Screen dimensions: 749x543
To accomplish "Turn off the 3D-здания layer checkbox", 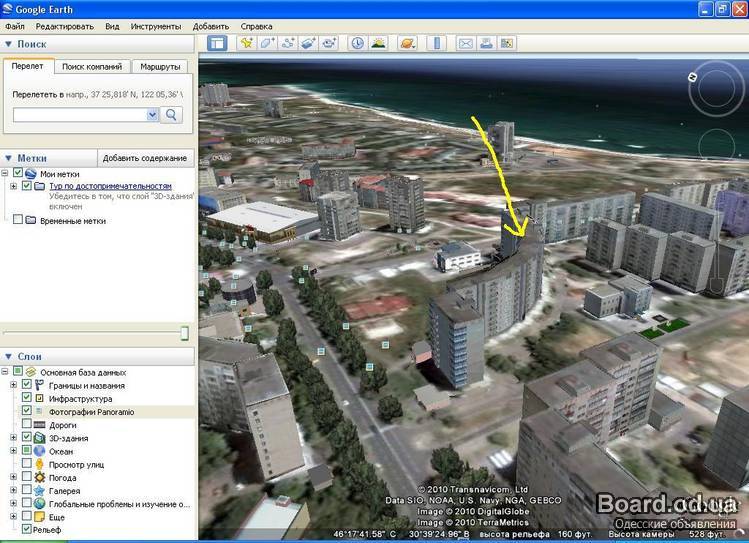I will (27, 437).
